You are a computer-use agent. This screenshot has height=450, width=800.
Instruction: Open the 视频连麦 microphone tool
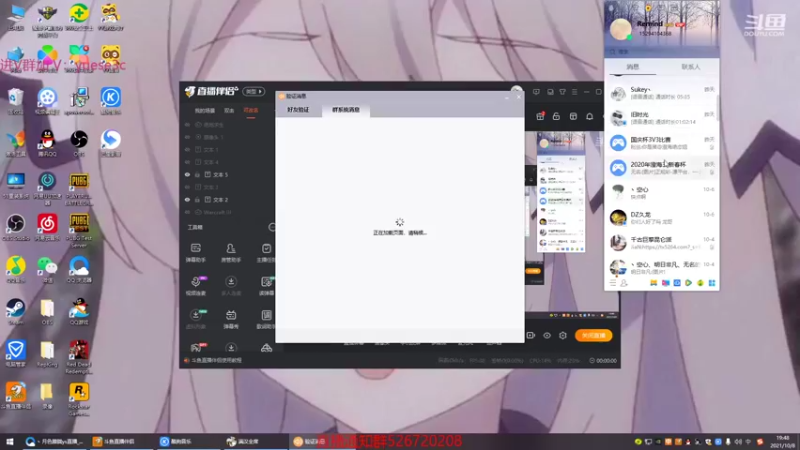(195, 286)
